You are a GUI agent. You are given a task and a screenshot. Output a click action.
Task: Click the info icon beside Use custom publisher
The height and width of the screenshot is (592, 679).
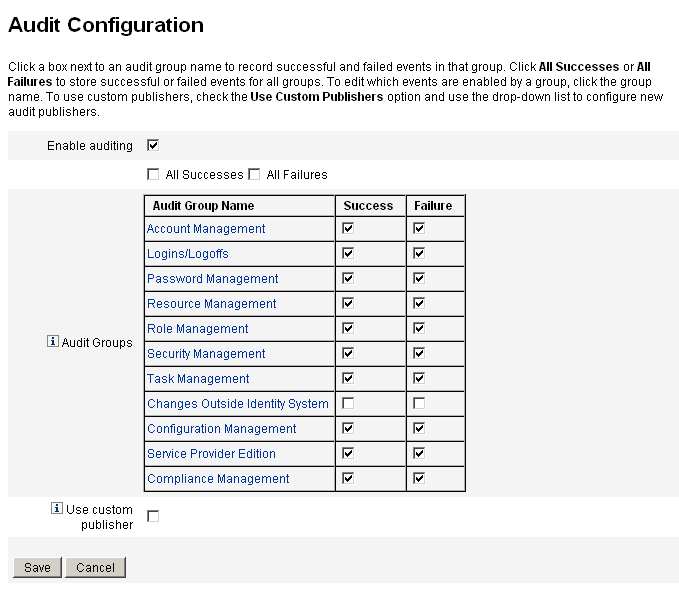pos(57,509)
